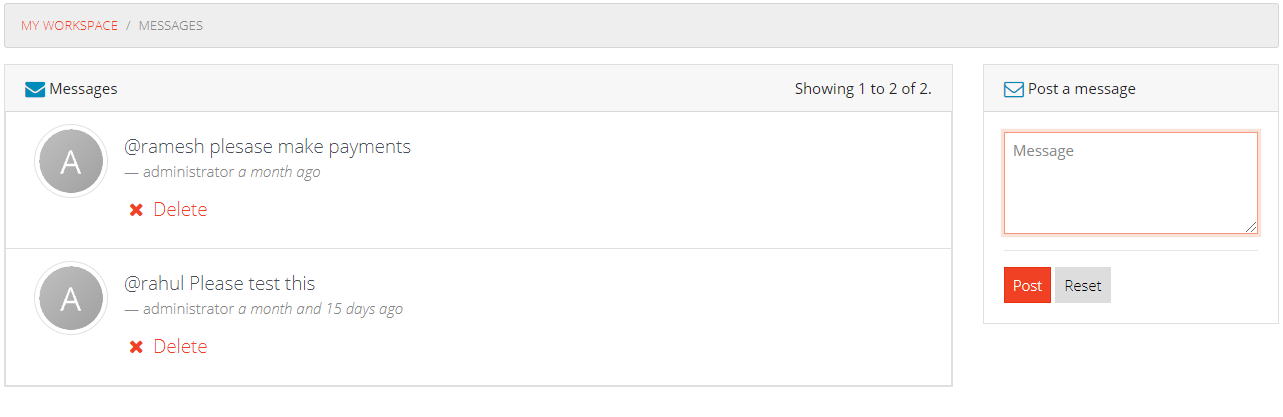Click the envelope icon beside Messages heading
This screenshot has height=417, width=1283.
click(x=35, y=89)
